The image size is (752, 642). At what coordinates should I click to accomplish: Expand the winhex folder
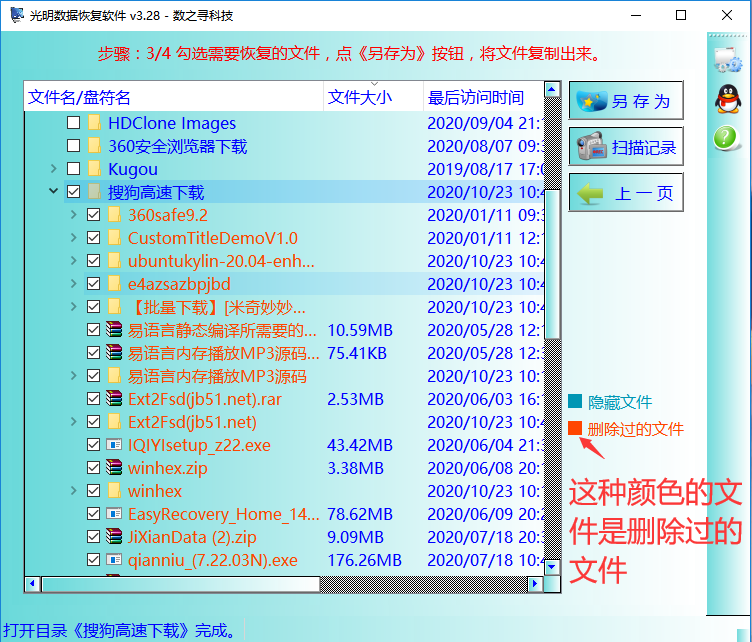pyautogui.click(x=73, y=491)
